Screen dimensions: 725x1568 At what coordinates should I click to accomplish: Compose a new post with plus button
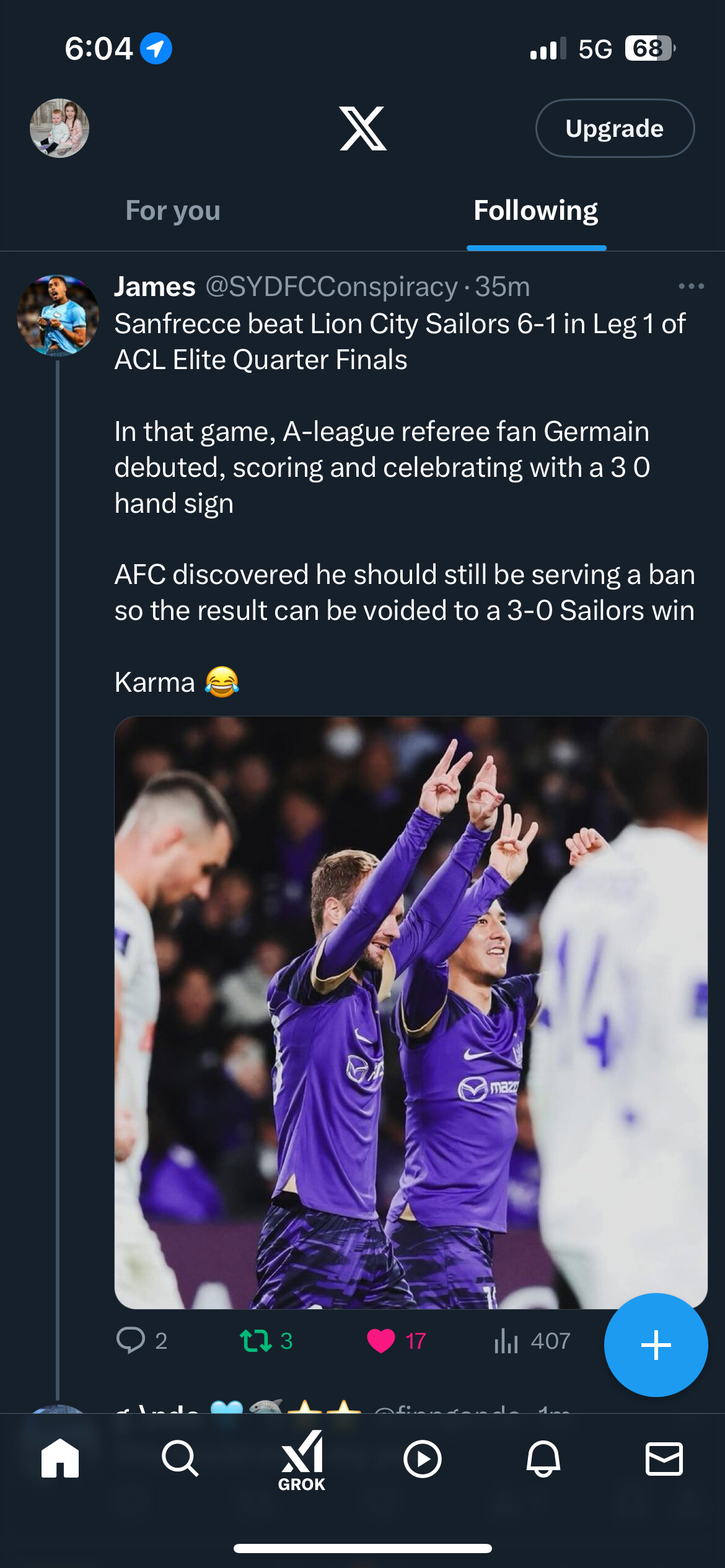pos(656,1345)
